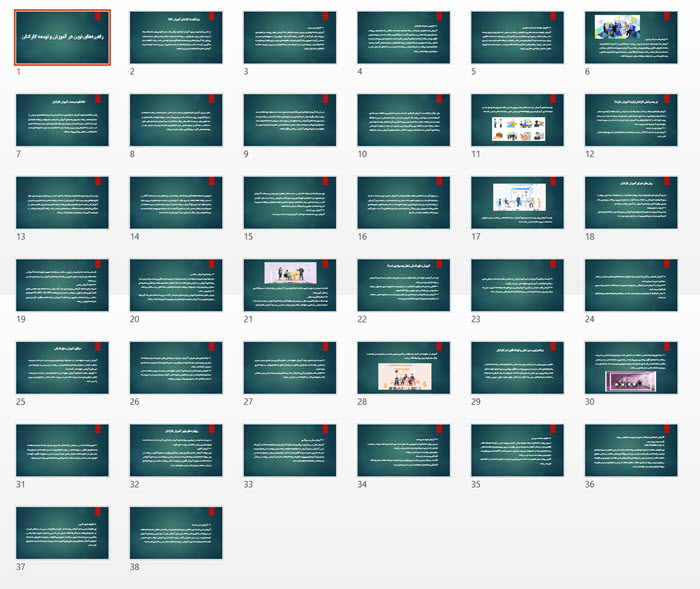Select slide 31 thumbnail

pyautogui.click(x=62, y=451)
